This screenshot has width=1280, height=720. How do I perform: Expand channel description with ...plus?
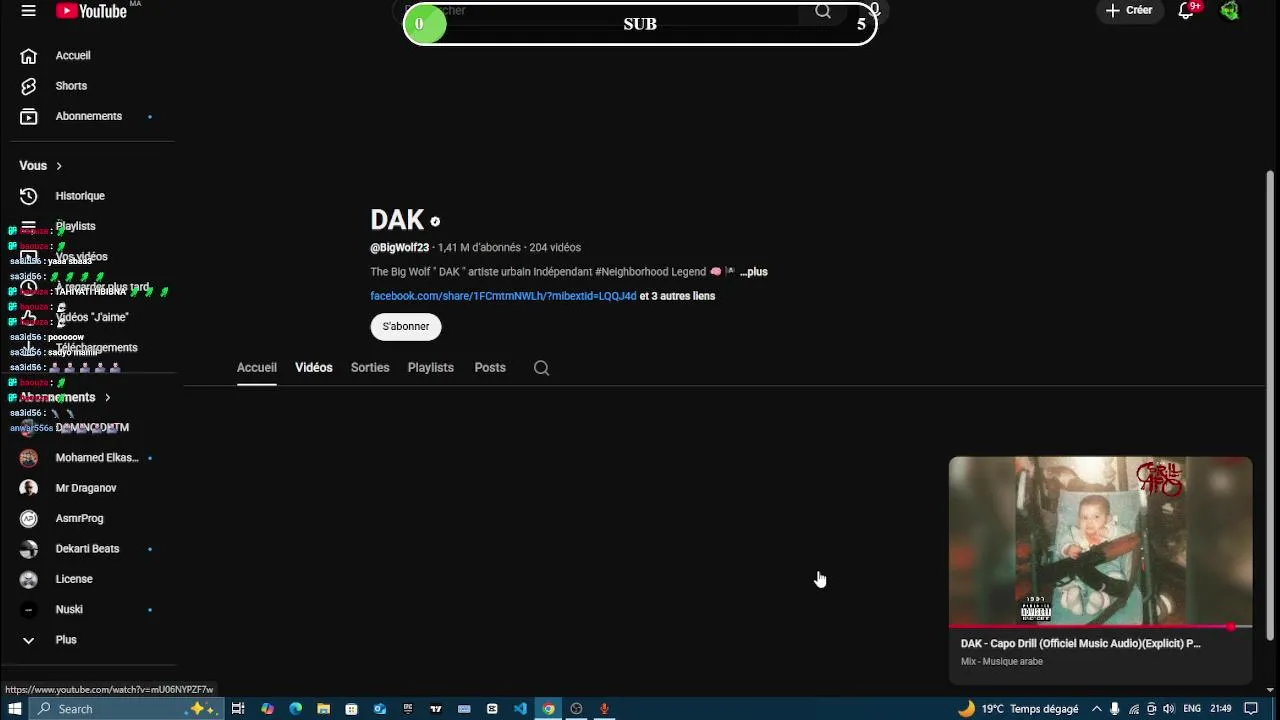click(754, 272)
